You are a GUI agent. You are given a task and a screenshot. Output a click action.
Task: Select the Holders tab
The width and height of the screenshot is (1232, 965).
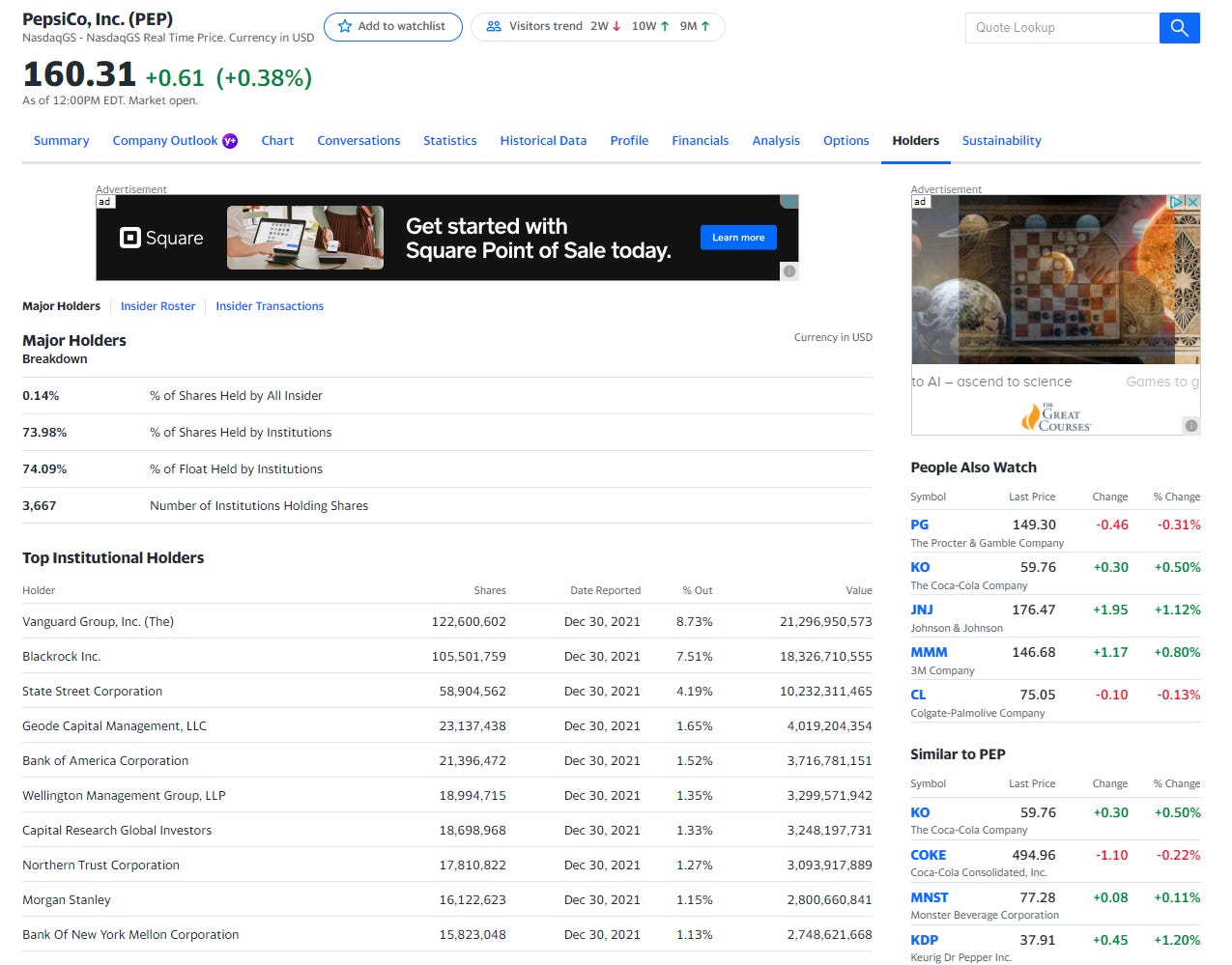[916, 141]
